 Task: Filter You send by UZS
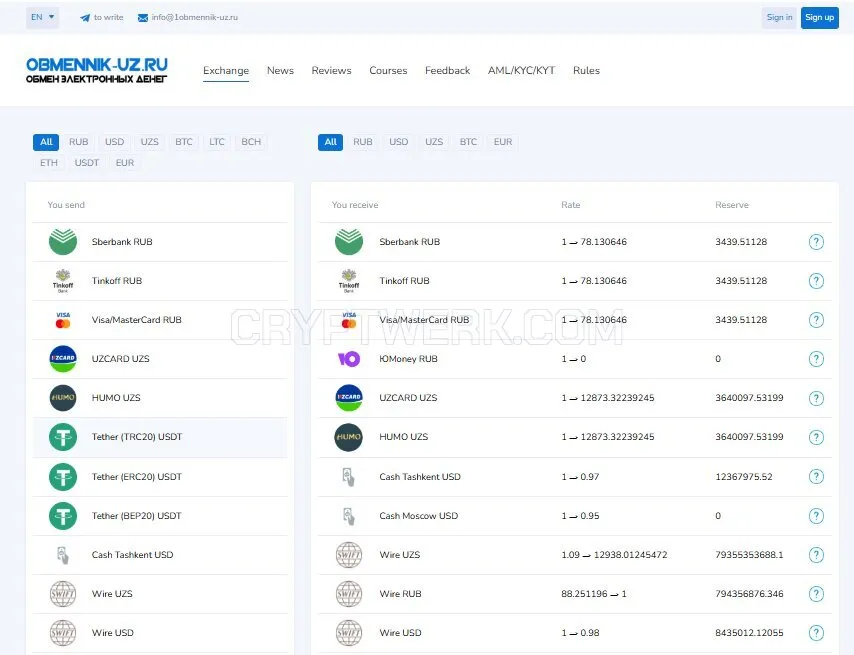coord(149,142)
